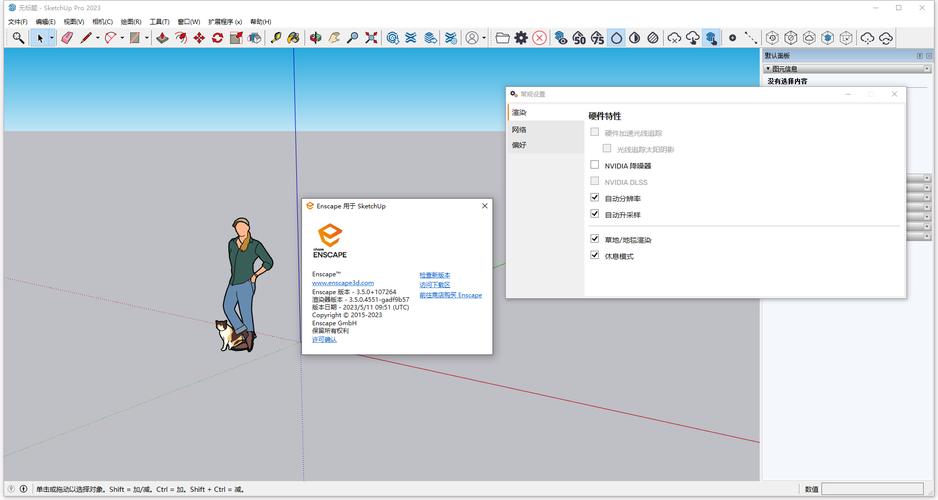Click the red circled X icon
This screenshot has width=938, height=500.
[x=540, y=38]
